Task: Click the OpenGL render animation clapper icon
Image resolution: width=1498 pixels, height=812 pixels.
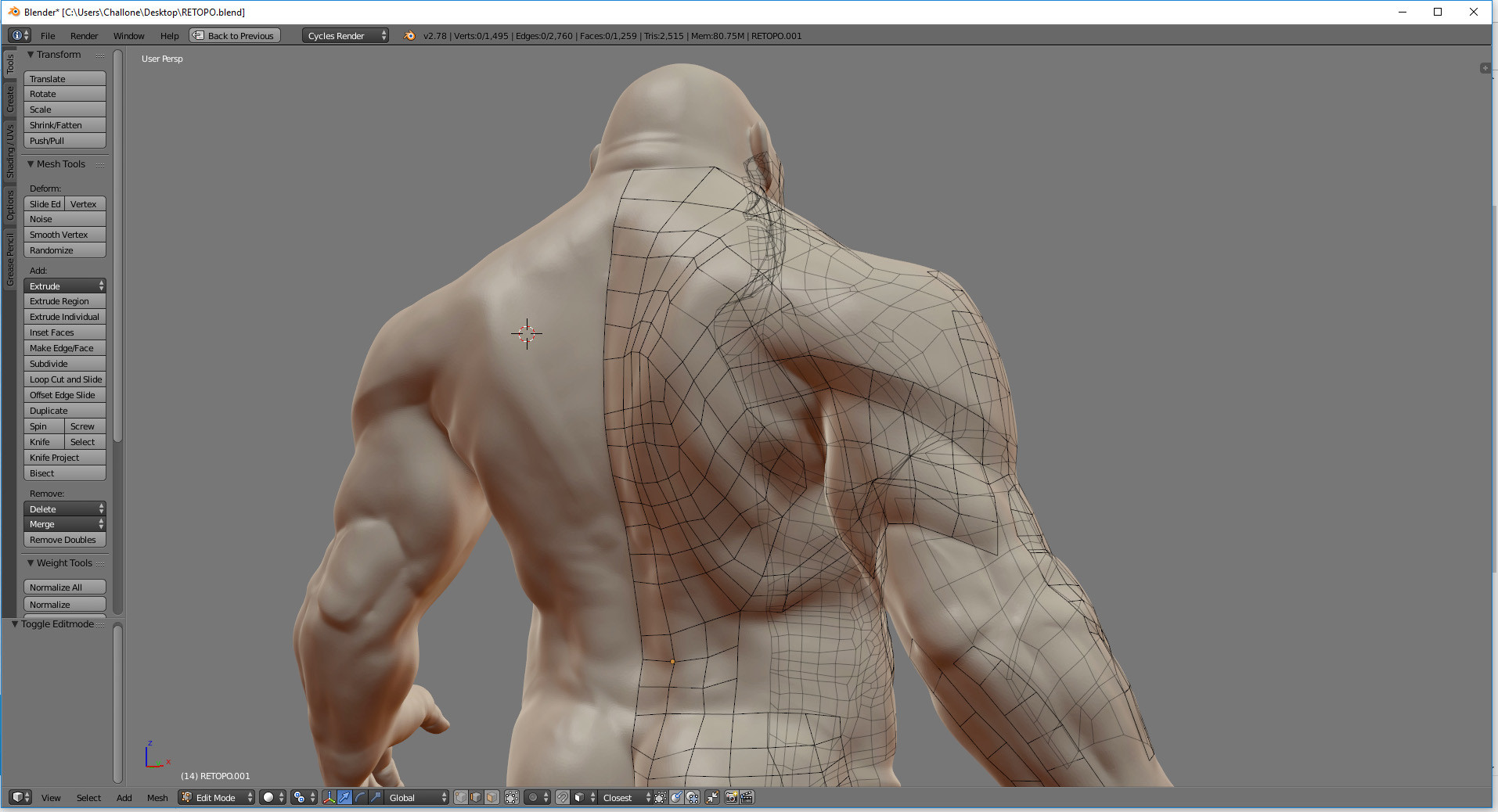Action: 747,797
